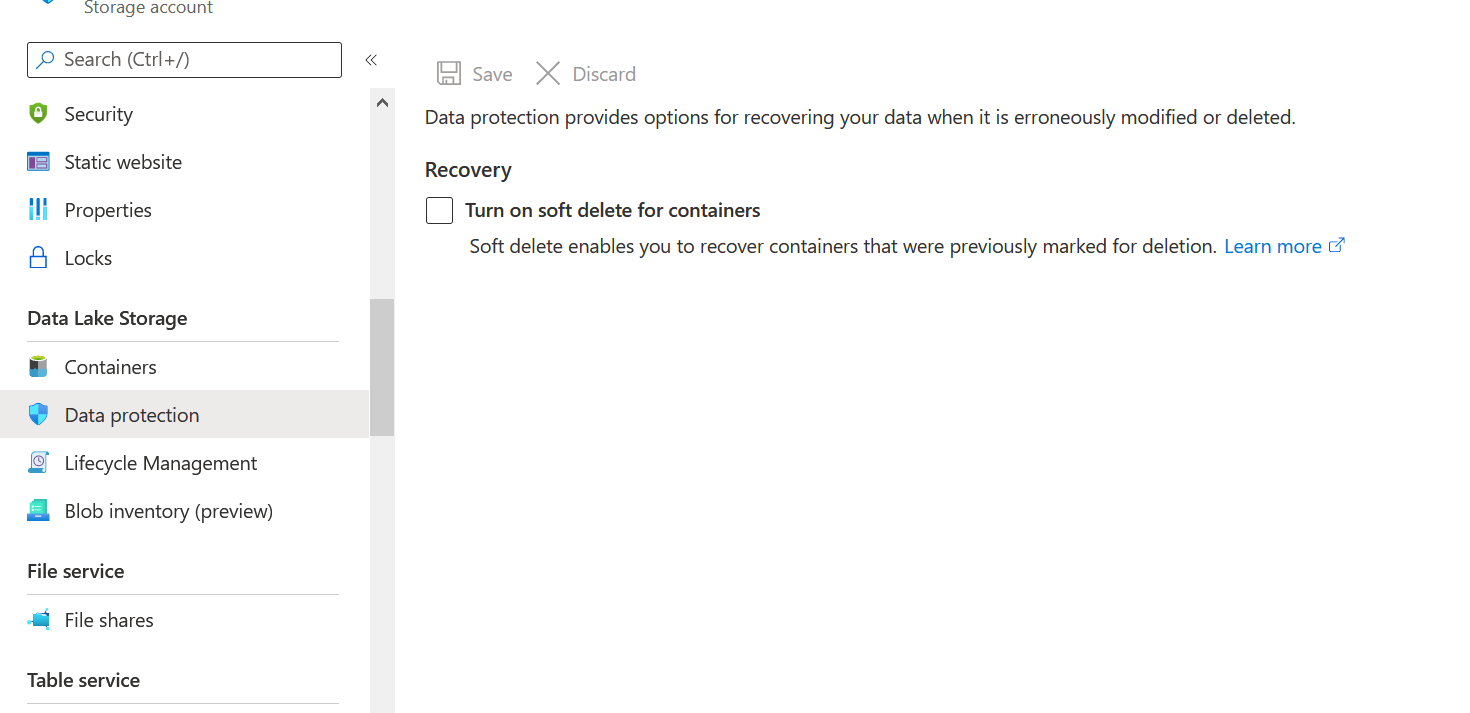Click the Blob inventory (preview) icon
Image resolution: width=1470 pixels, height=713 pixels.
(38, 510)
